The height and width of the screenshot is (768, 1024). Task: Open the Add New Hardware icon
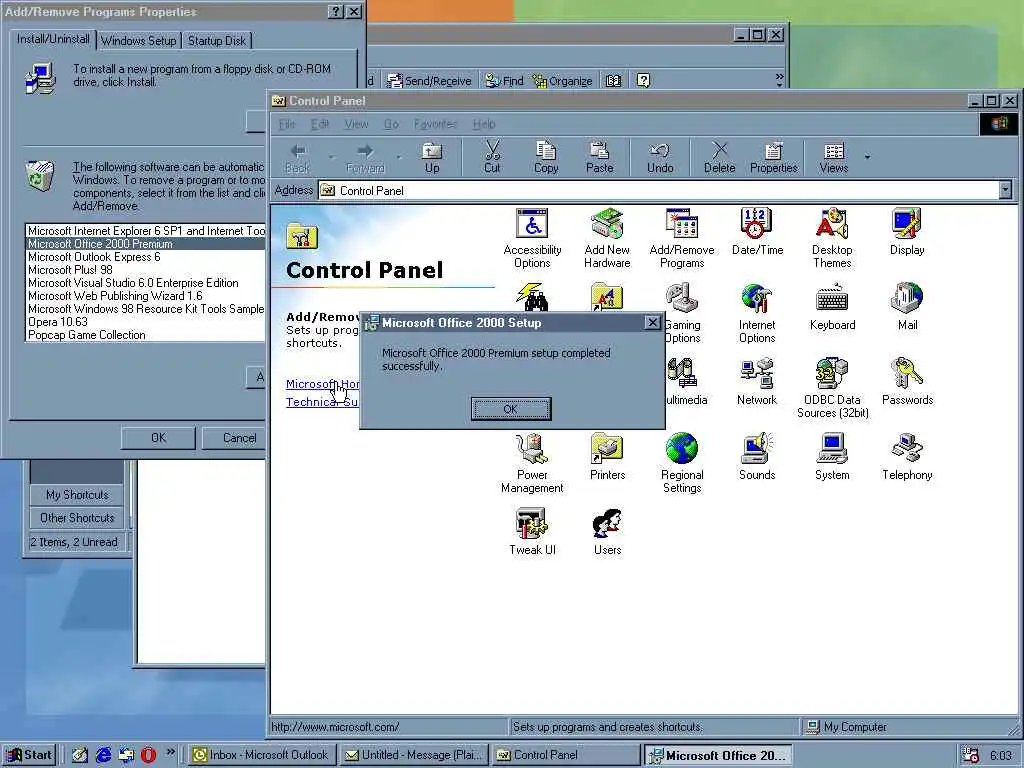click(607, 238)
